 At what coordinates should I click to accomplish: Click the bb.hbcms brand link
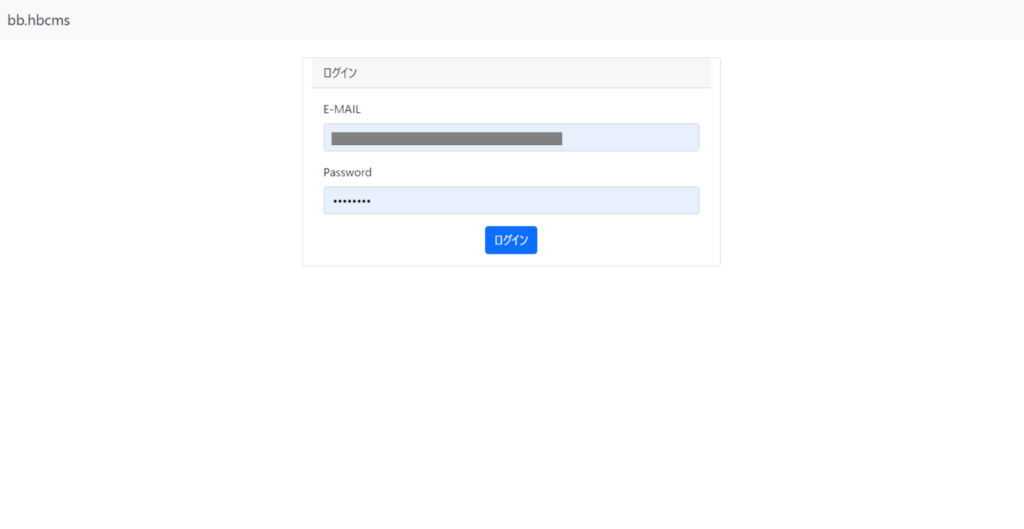pyautogui.click(x=39, y=20)
